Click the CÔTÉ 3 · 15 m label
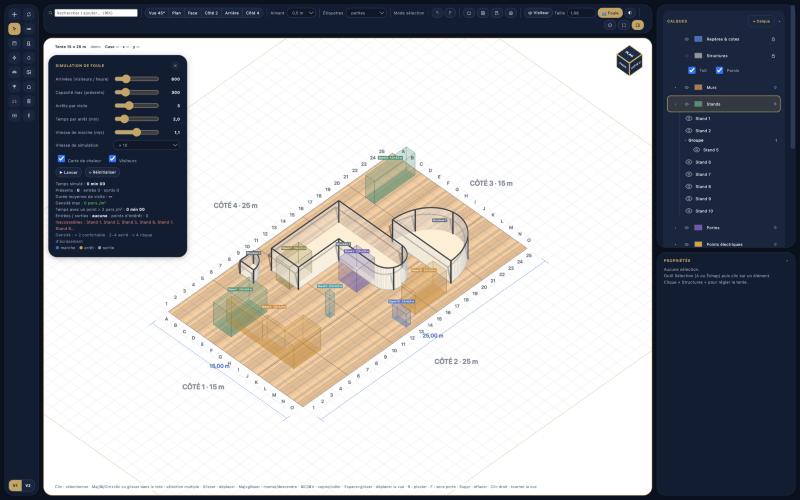 click(491, 183)
